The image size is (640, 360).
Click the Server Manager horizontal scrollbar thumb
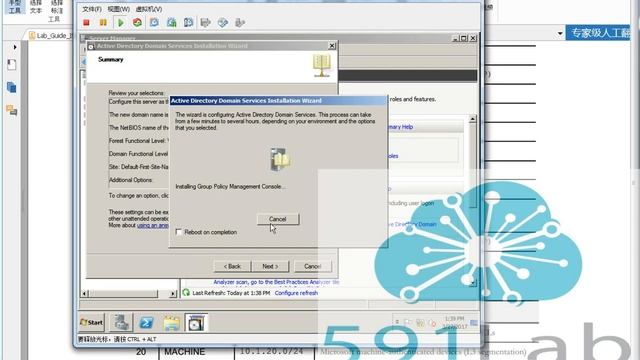123,293
